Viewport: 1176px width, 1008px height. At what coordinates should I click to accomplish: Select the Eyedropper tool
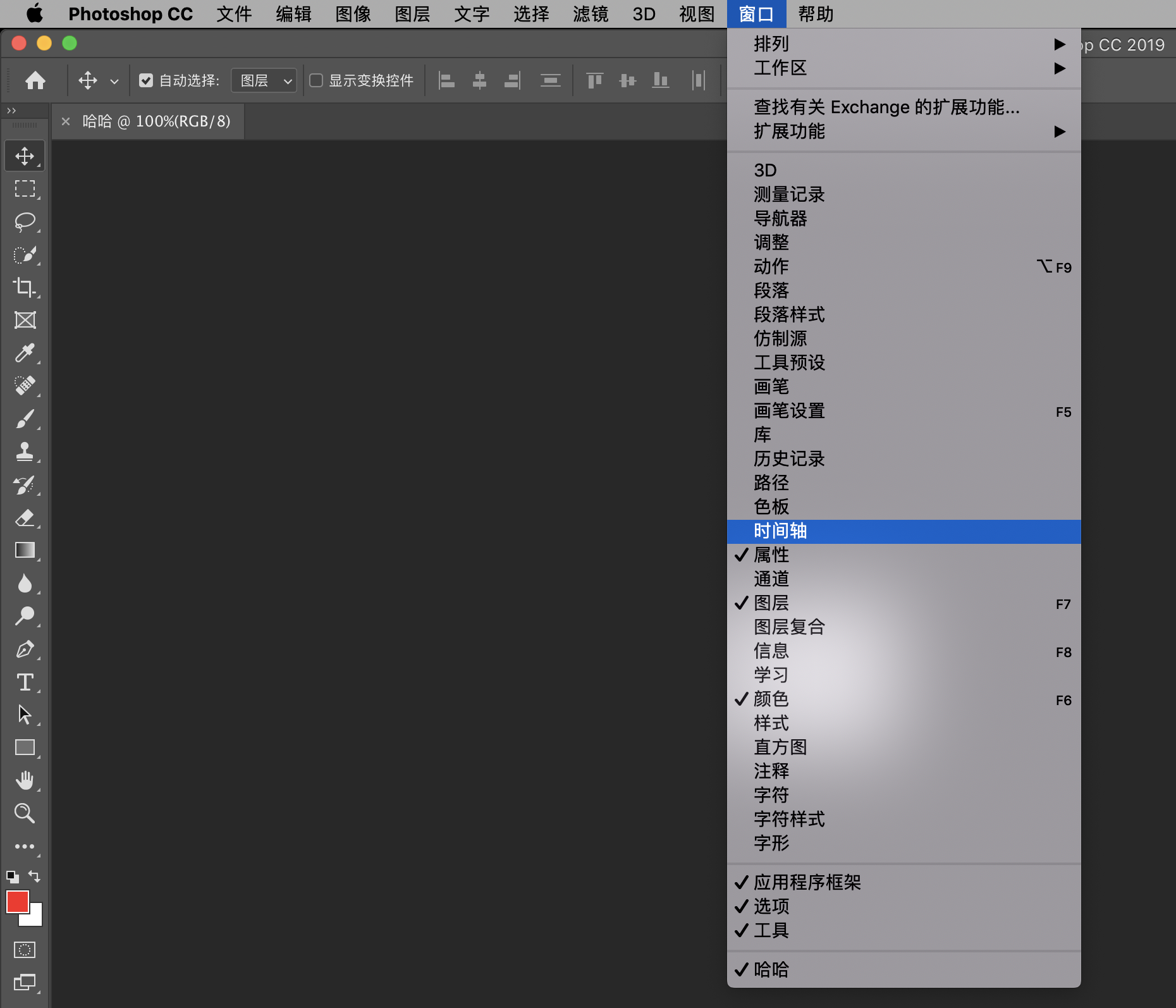25,353
